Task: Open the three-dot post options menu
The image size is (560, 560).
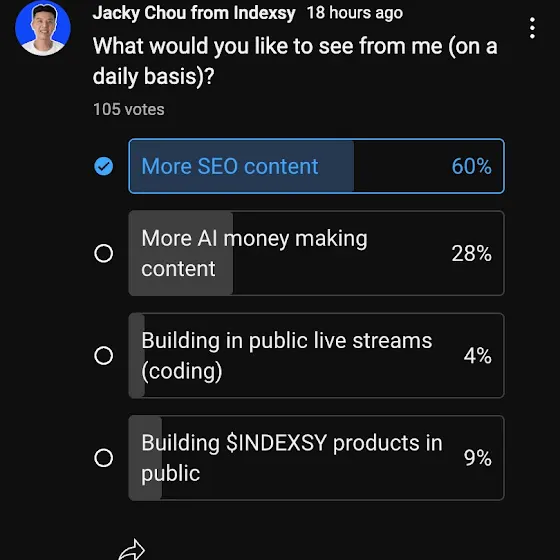Action: [532, 28]
